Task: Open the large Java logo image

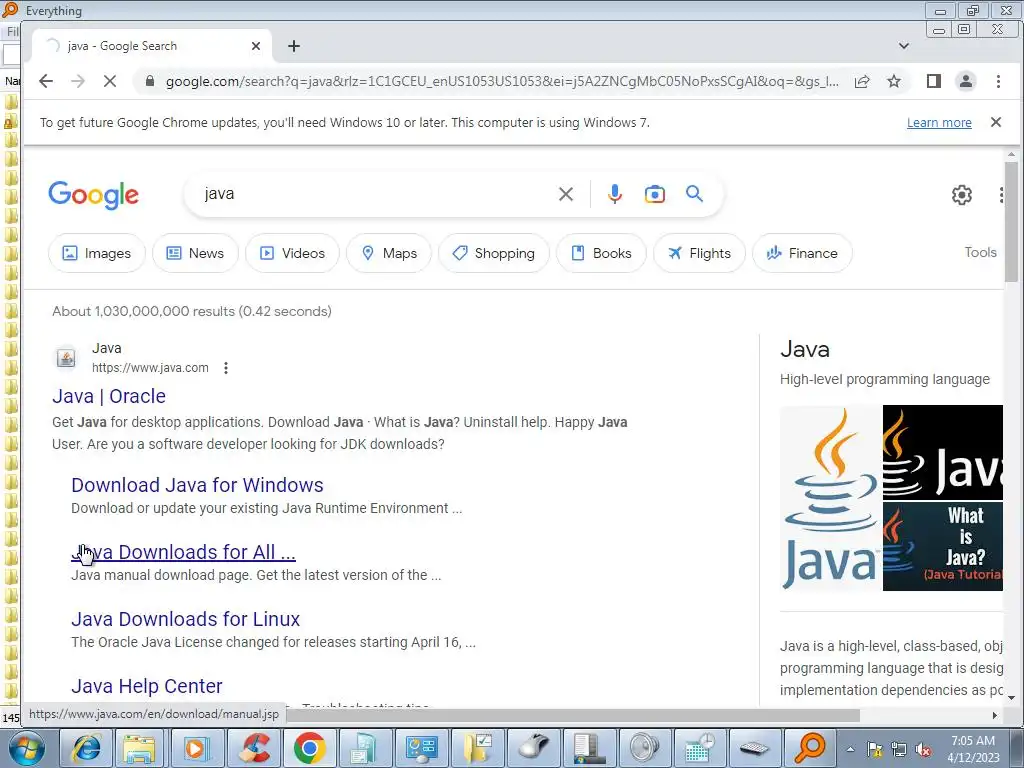Action: point(831,498)
